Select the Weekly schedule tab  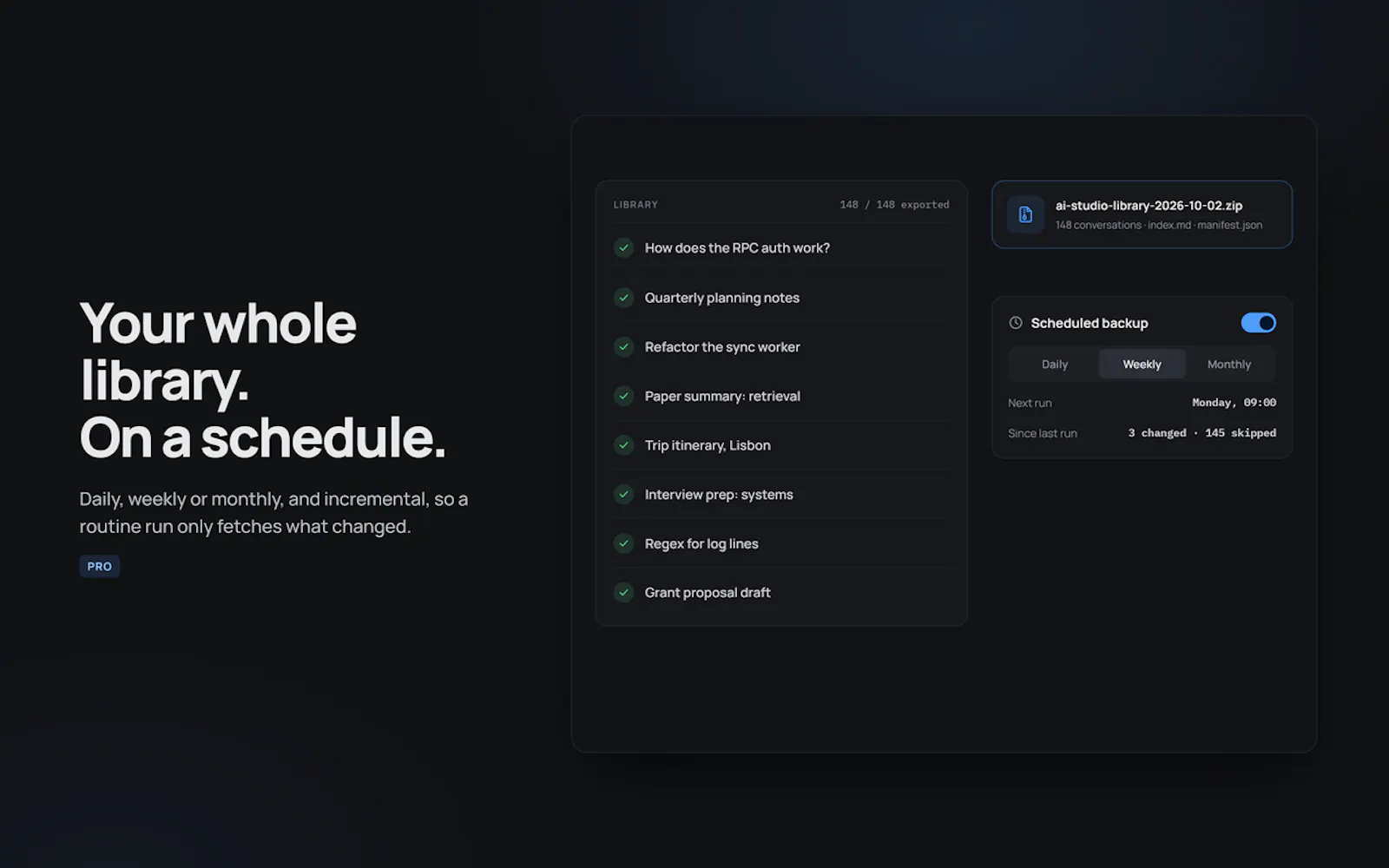(1142, 365)
